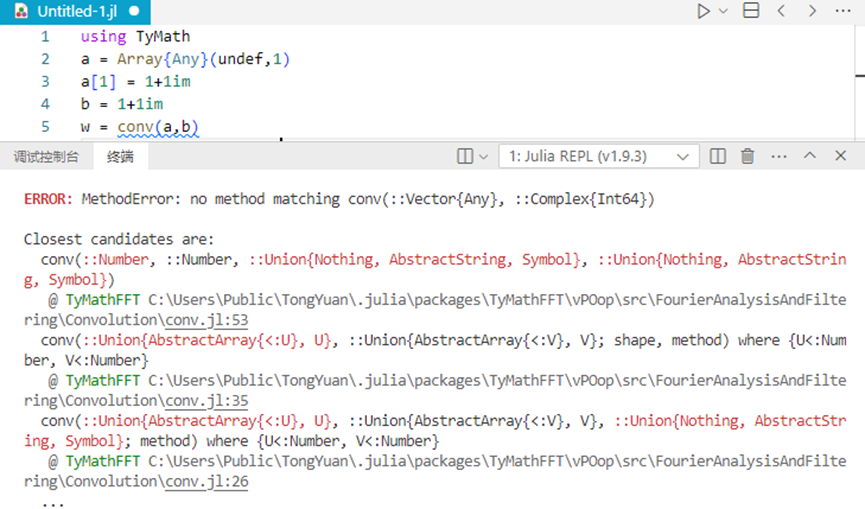This screenshot has width=865, height=509.
Task: Expand chevron next to split terminal icon
Action: 484,157
